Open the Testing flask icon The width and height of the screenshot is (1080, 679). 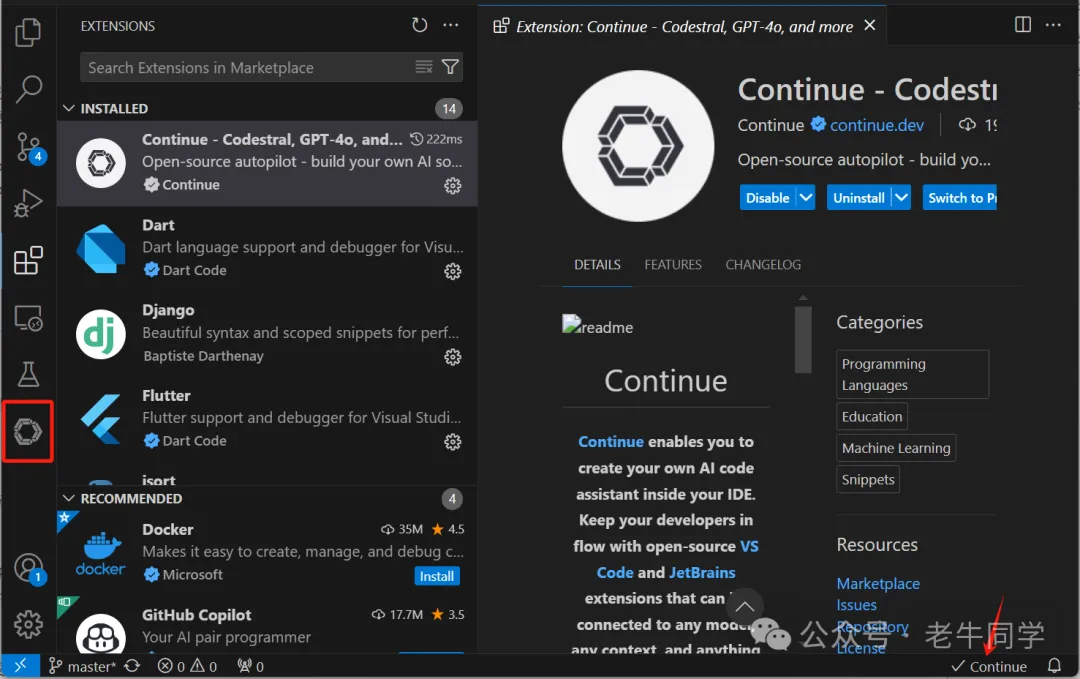28,374
